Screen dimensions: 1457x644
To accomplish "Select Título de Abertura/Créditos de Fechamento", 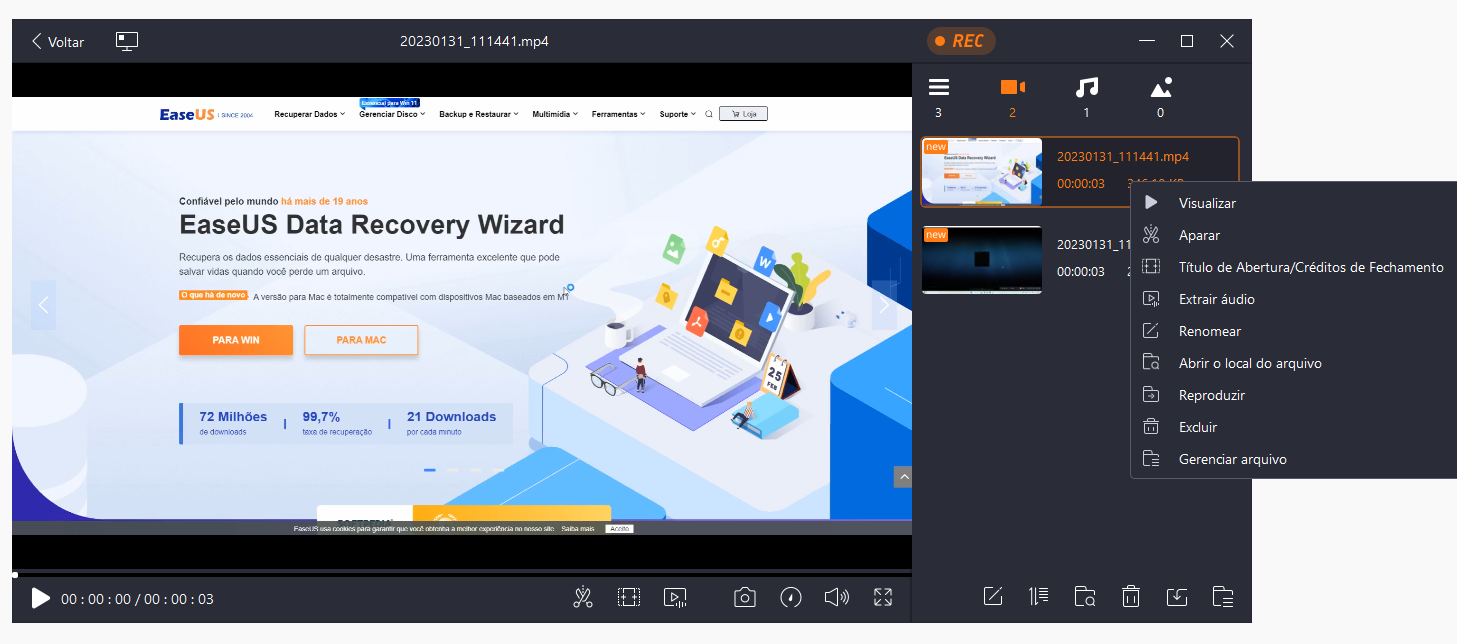I will [x=1311, y=267].
